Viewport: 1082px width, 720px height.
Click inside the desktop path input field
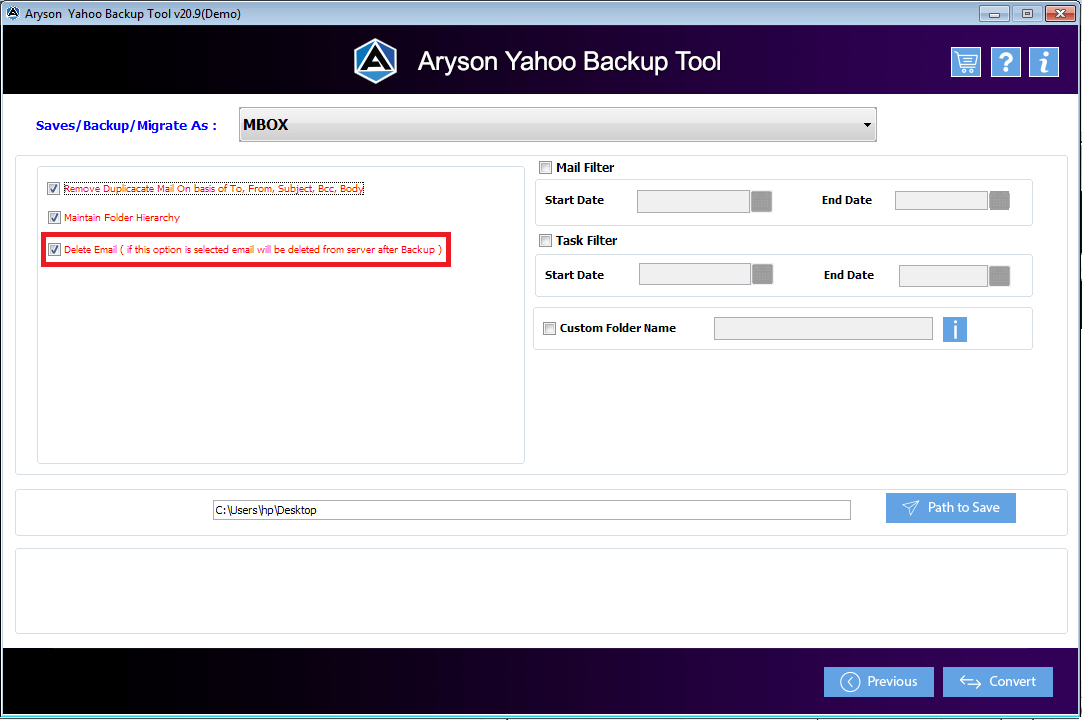tap(530, 509)
